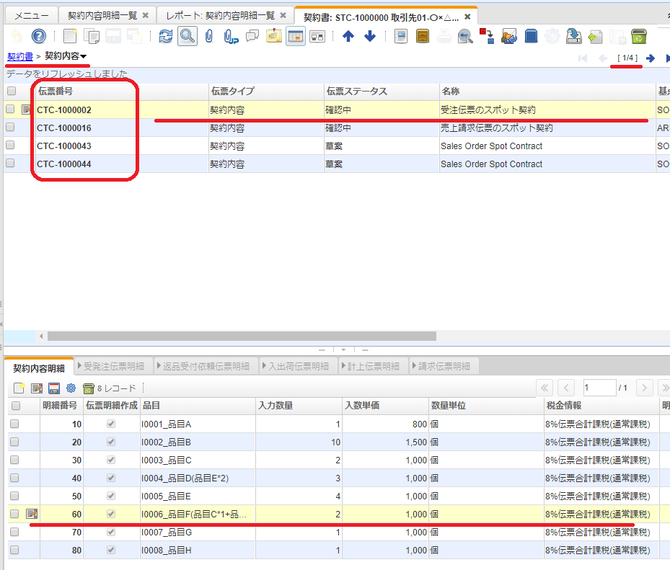Click the blue Product Info icon

(x=531, y=36)
